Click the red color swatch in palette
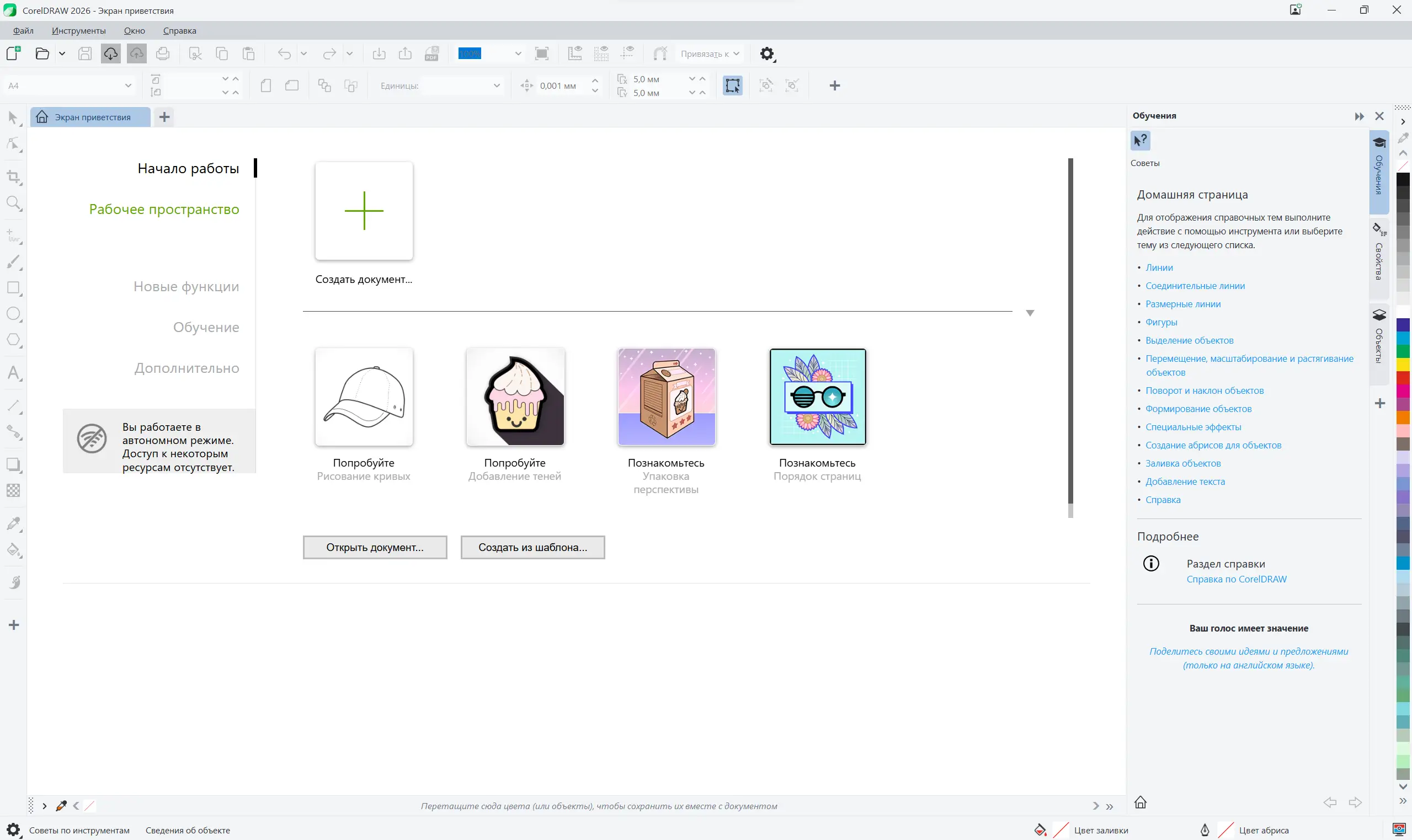The image size is (1412, 840). (x=1403, y=378)
